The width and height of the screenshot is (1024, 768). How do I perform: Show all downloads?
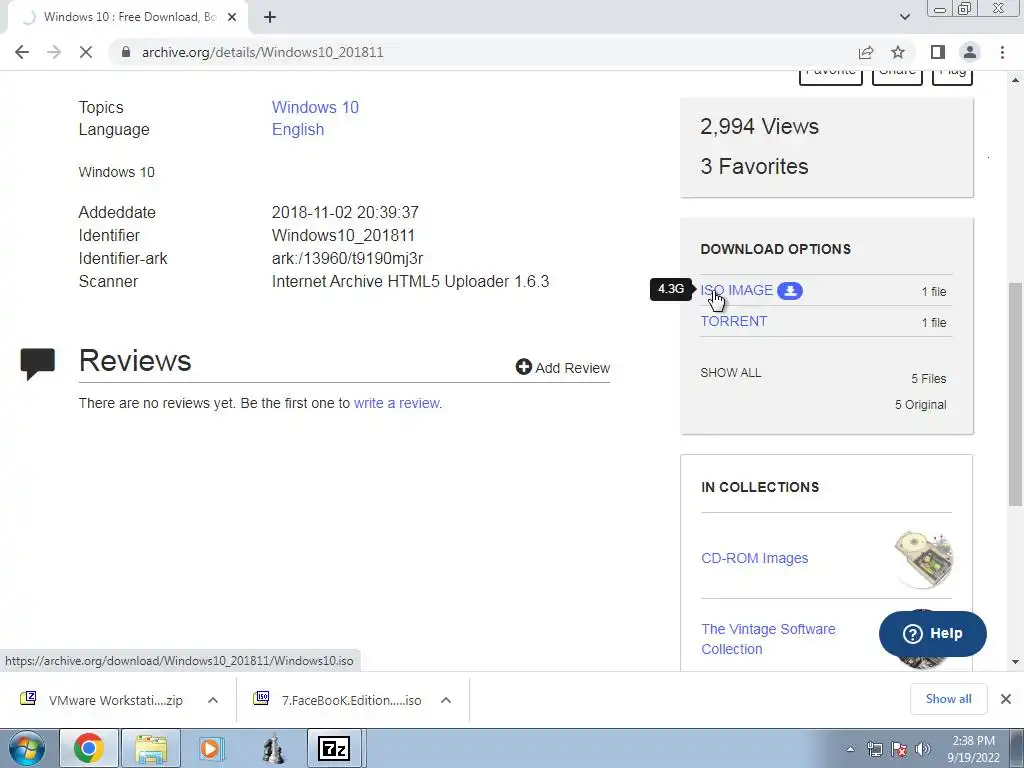(948, 699)
